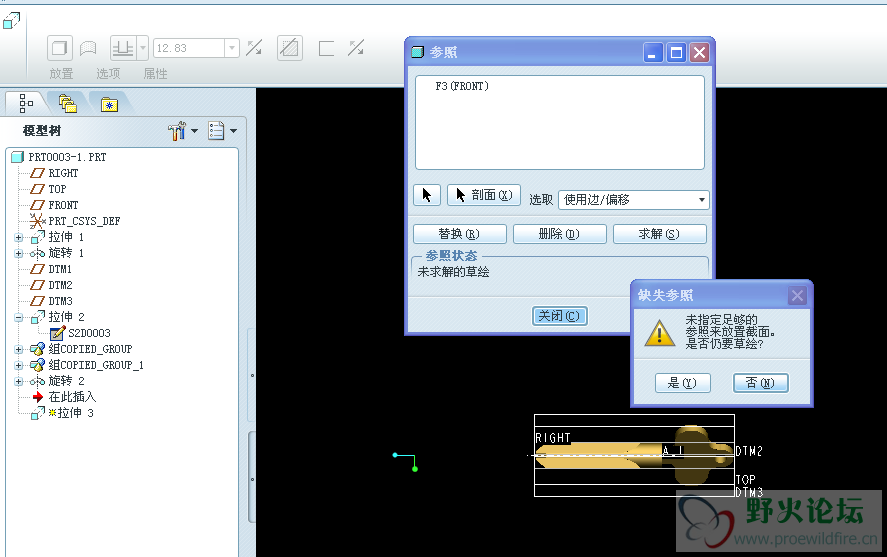Switch to the favorites navigator tab

[109, 105]
